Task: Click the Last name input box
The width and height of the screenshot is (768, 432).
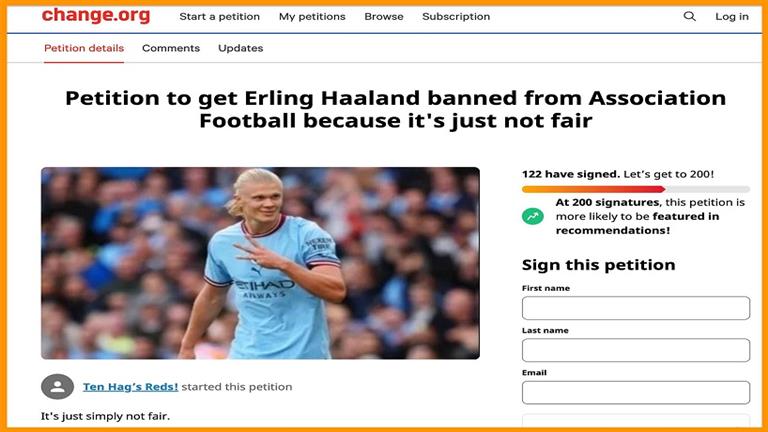Action: coord(636,350)
